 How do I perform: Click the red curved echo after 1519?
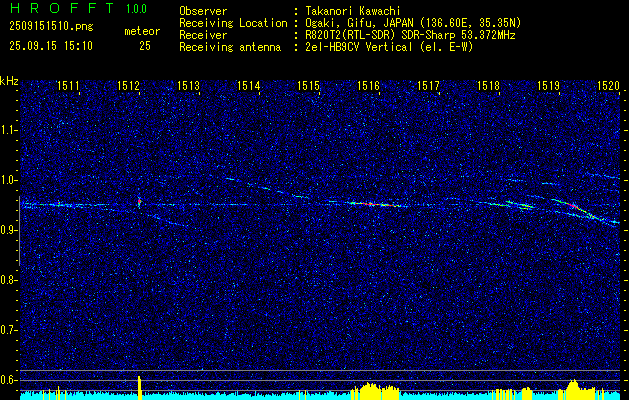tap(572, 206)
